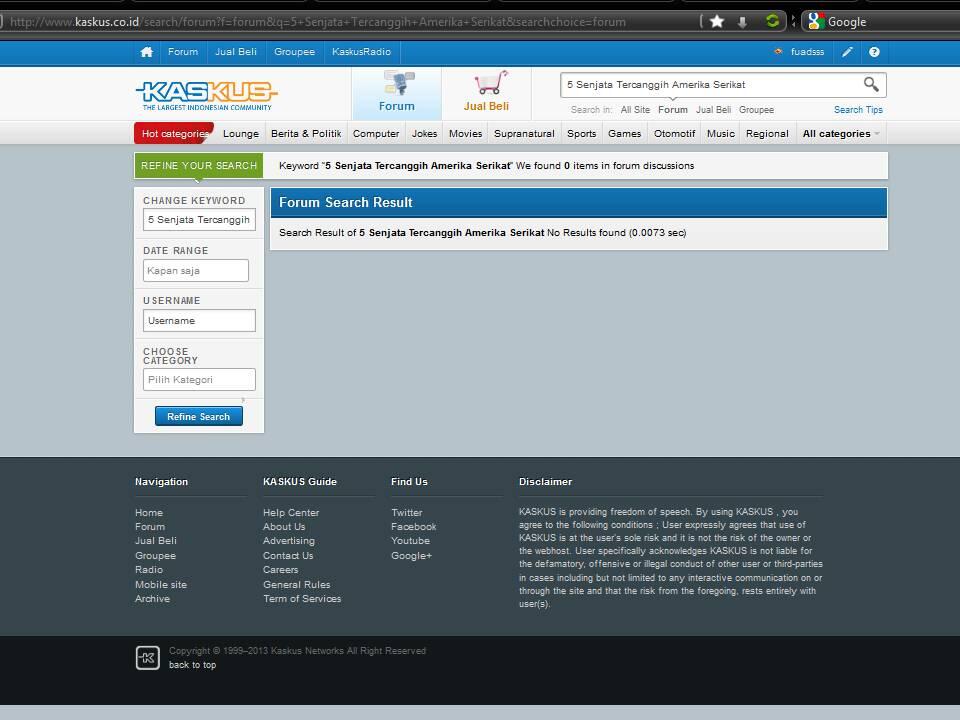Open Groupee in top navigation bar

click(294, 52)
